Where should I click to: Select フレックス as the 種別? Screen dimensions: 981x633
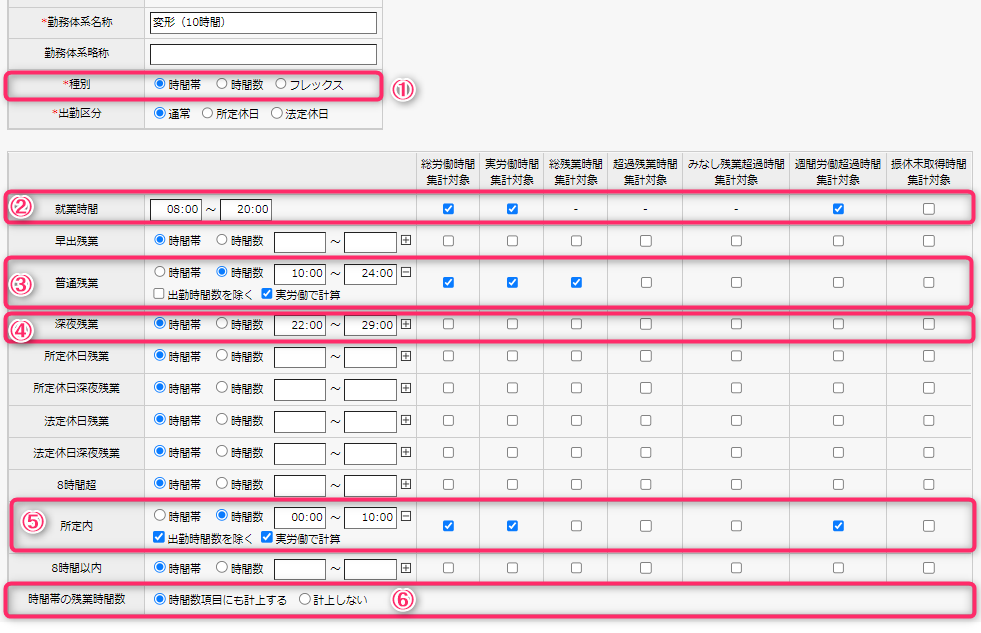[281, 85]
